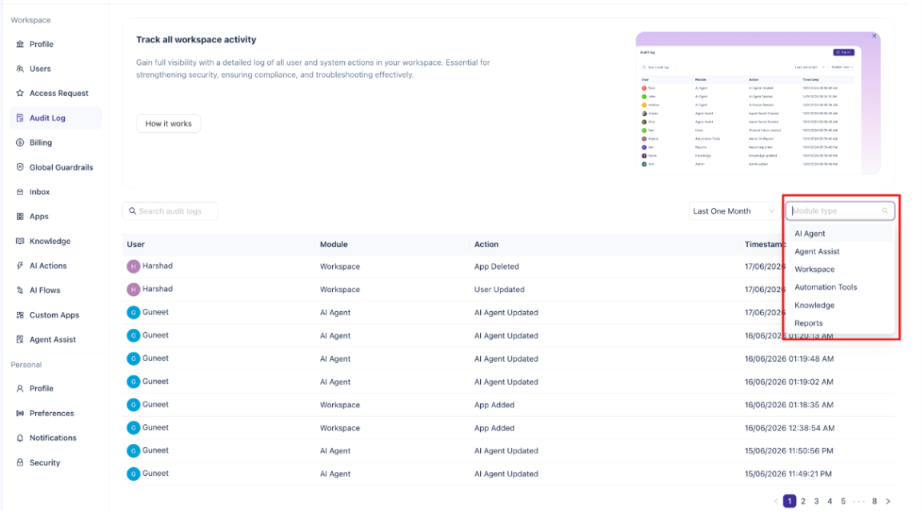
Task: Click timestamp 16/06/2026 12:38:54 AM
Action: [790, 429]
